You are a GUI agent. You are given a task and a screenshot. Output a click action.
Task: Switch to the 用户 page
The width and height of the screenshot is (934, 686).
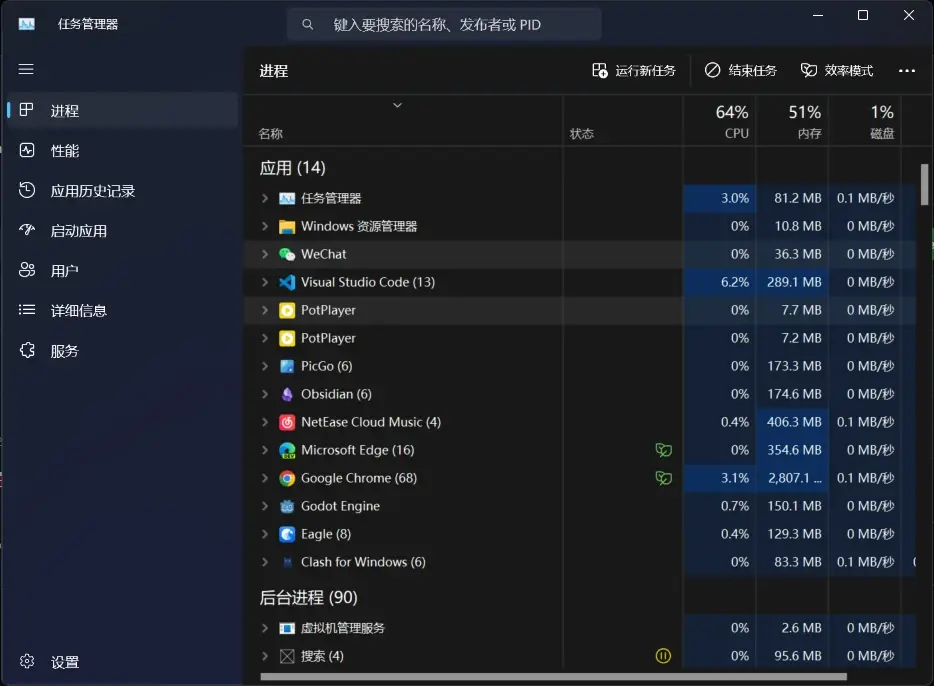click(x=122, y=270)
